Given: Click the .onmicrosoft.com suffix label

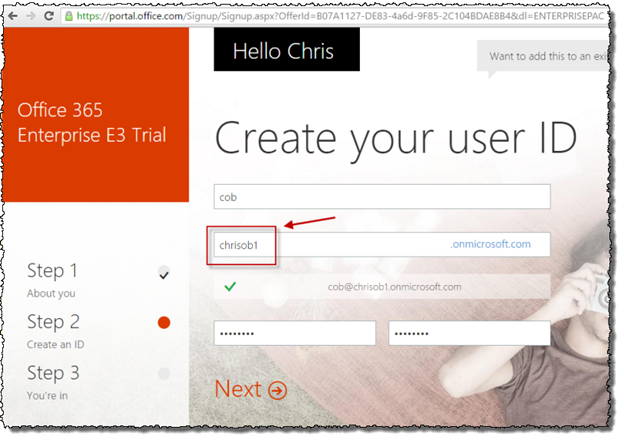Looking at the screenshot, I should pyautogui.click(x=490, y=244).
